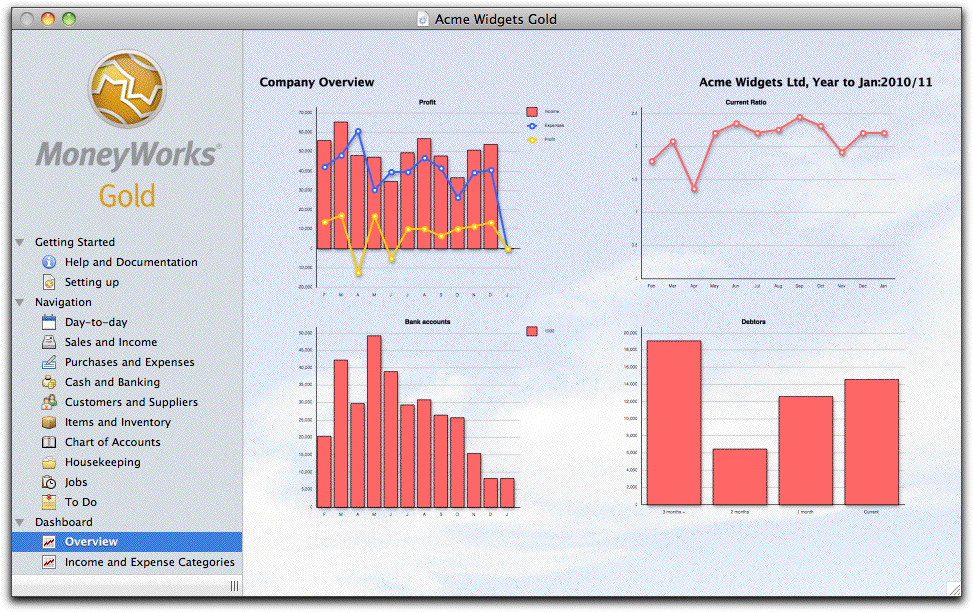
Task: Click the Acme Widgets Gold window title
Action: point(495,19)
